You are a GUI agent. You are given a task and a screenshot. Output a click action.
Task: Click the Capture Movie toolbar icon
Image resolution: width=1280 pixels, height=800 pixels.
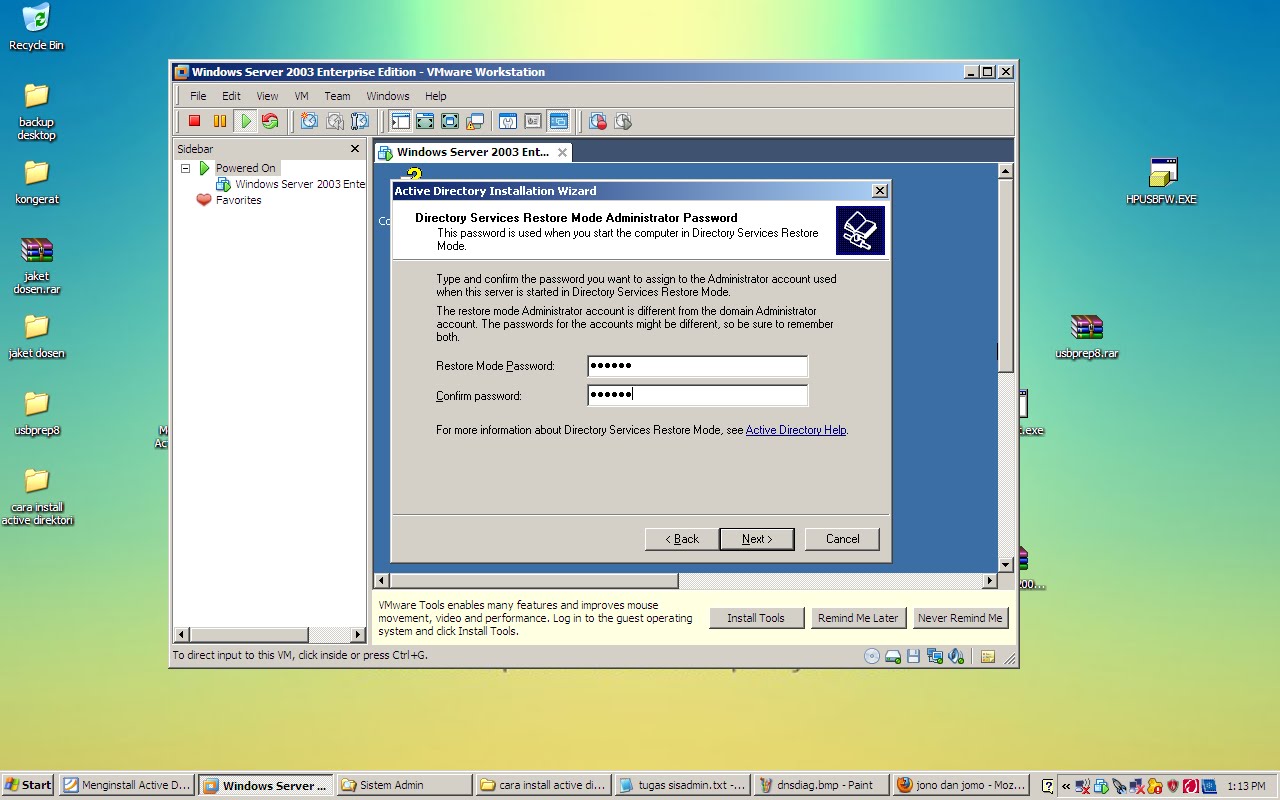[x=598, y=121]
